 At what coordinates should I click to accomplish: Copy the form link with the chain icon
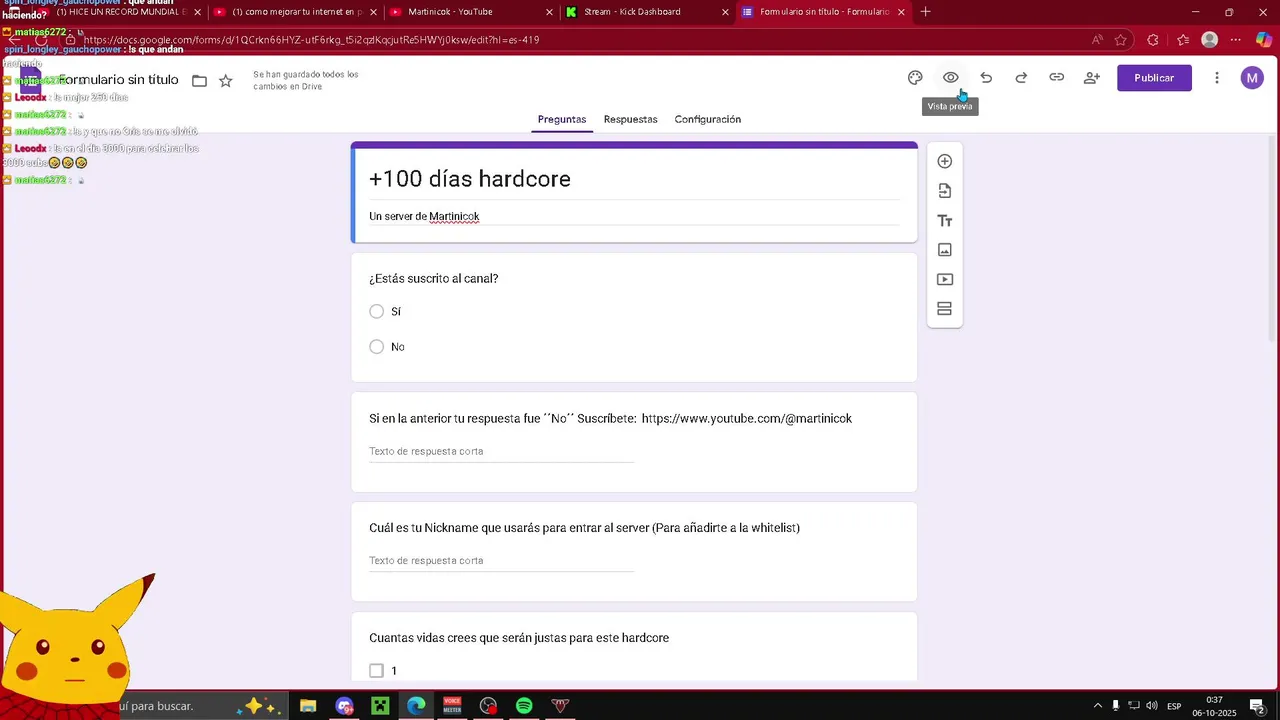pyautogui.click(x=1057, y=78)
